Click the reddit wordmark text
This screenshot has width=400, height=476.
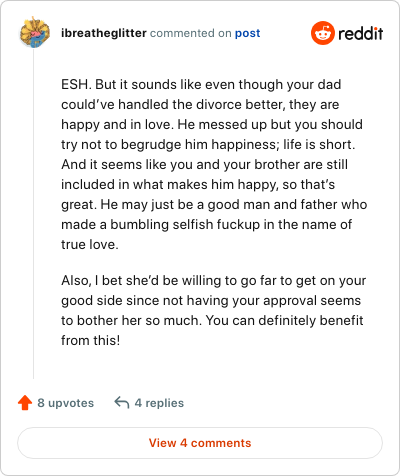[x=361, y=34]
